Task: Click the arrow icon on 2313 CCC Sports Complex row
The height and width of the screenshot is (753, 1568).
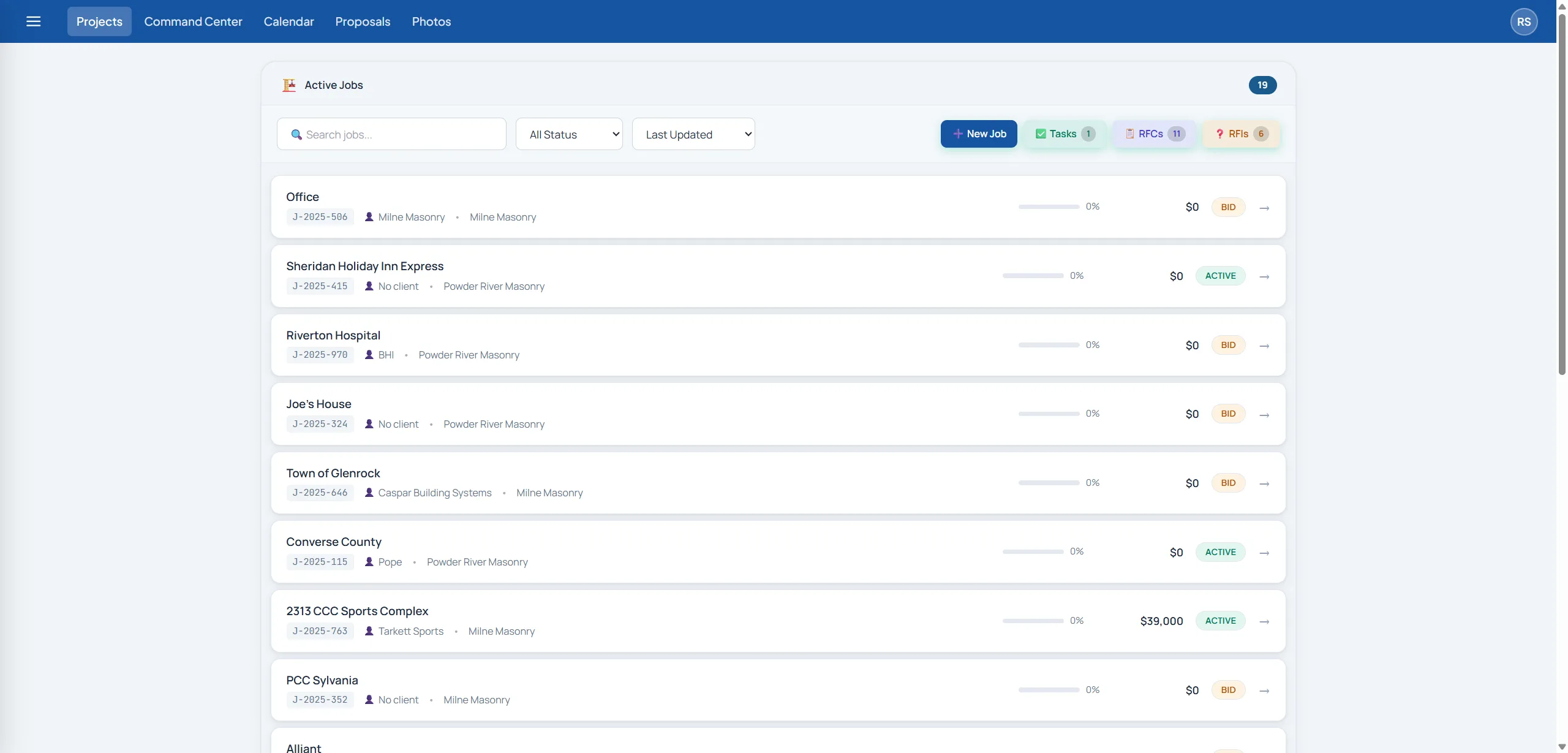Action: [x=1264, y=621]
